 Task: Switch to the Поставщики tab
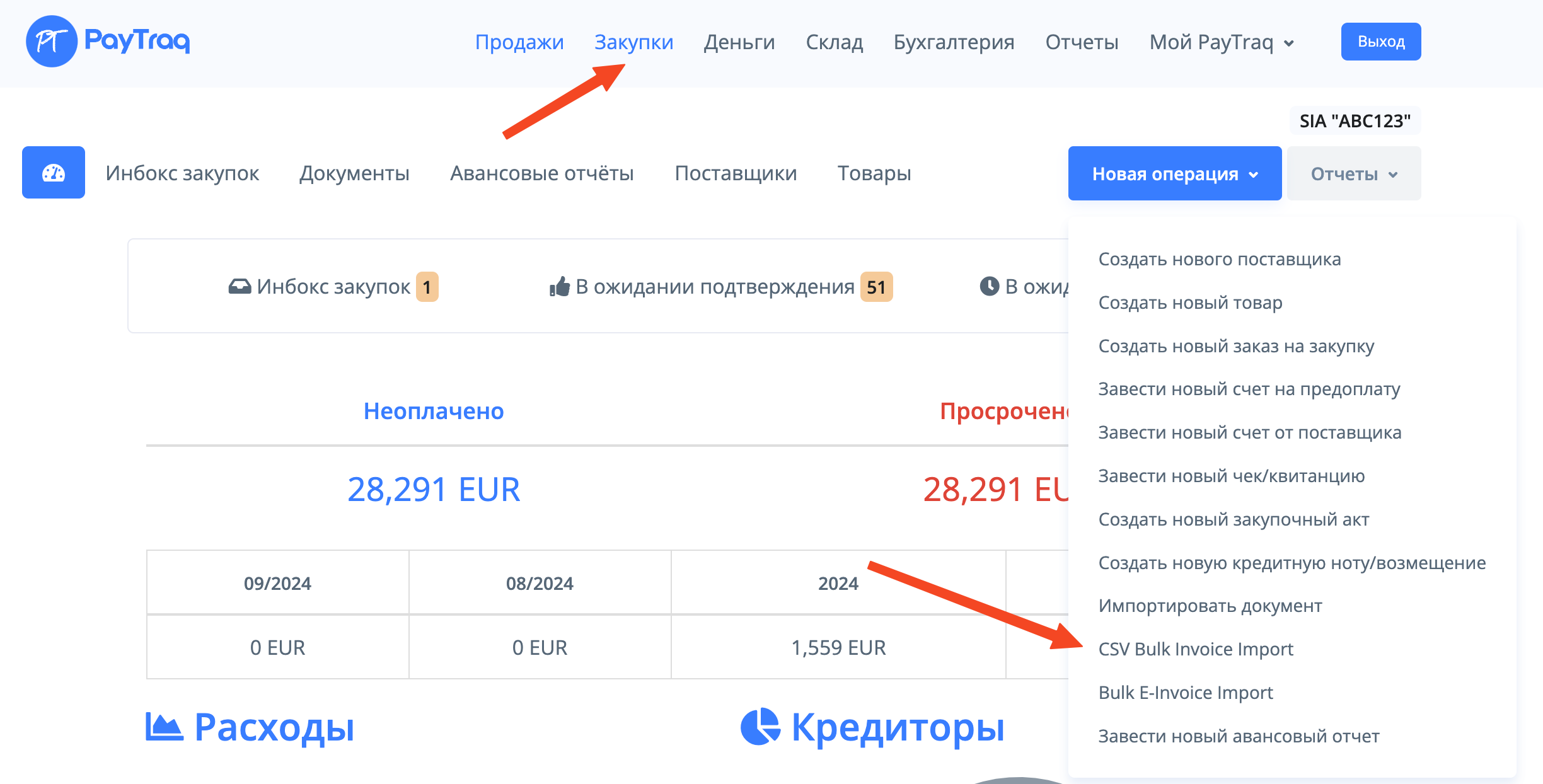pyautogui.click(x=736, y=173)
